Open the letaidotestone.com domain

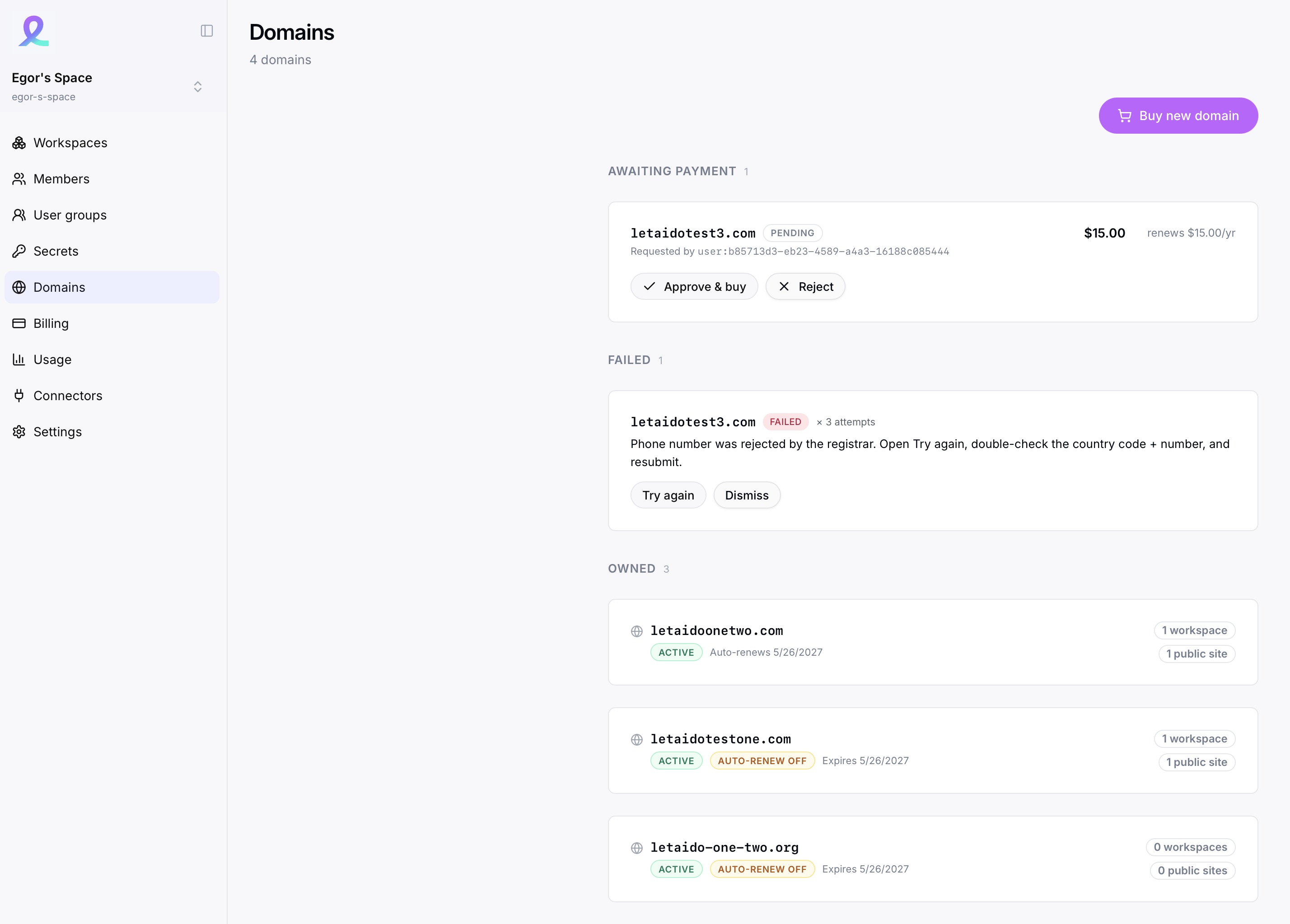point(720,739)
